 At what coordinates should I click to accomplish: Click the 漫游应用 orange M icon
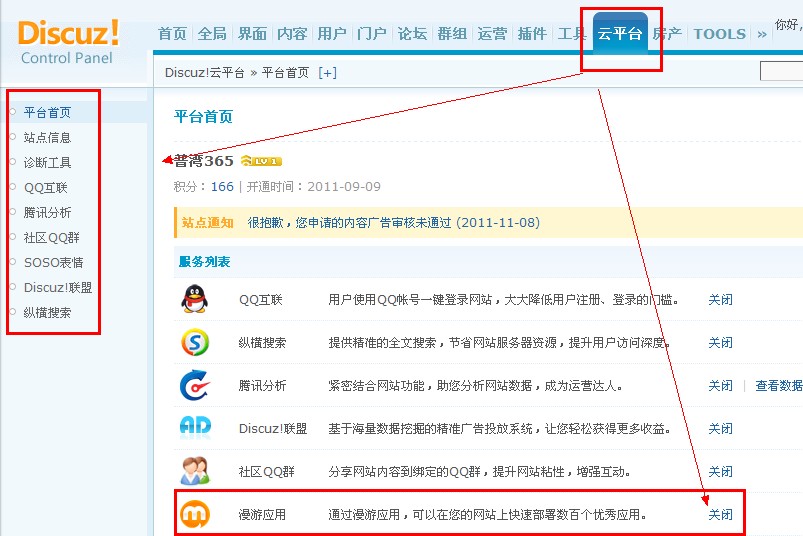(195, 514)
